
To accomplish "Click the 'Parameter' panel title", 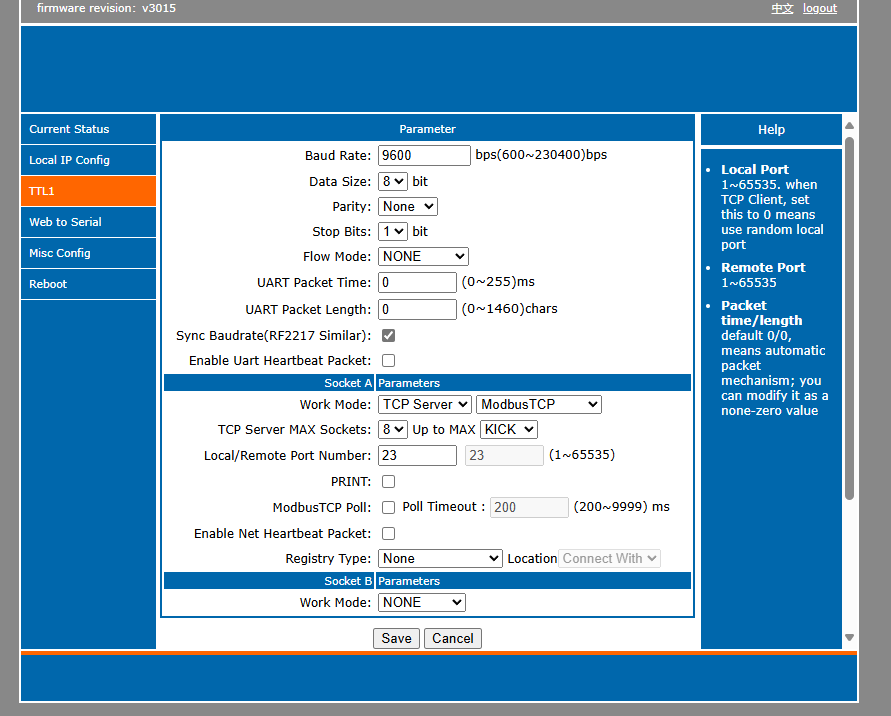I will coord(427,129).
